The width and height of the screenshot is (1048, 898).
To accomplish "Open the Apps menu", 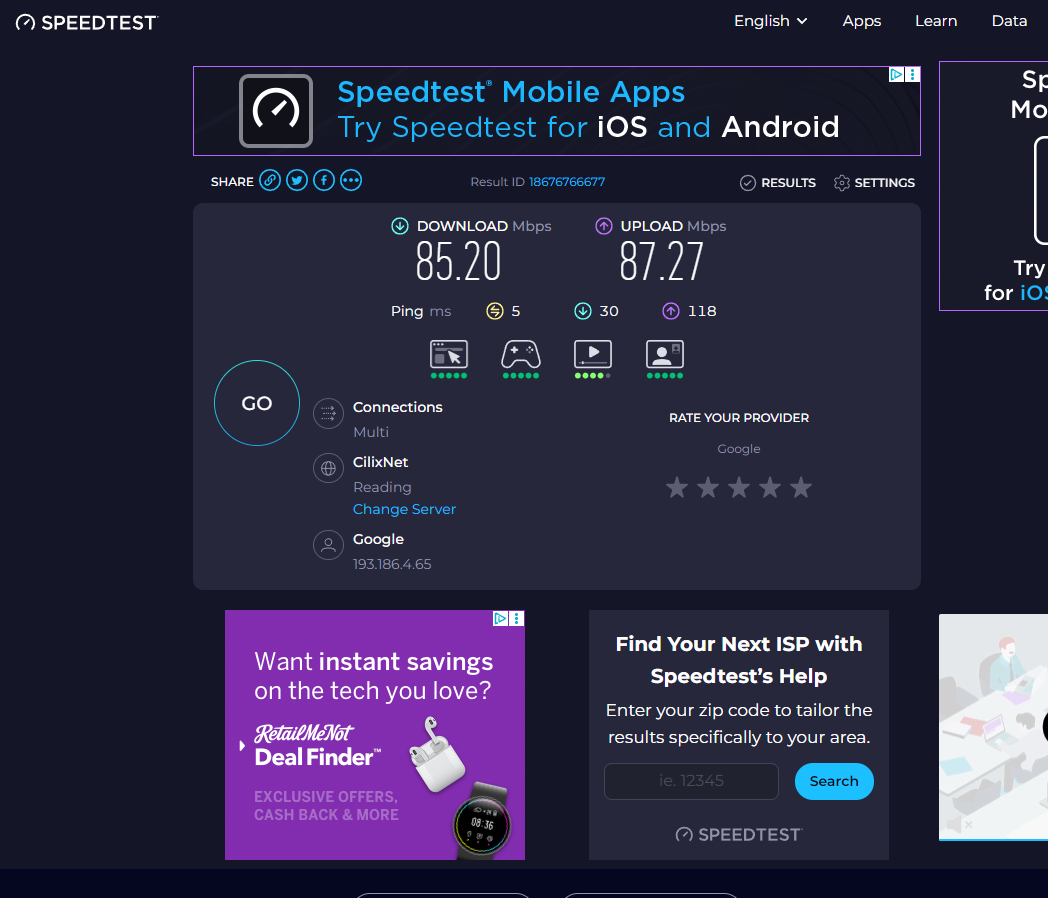I will pyautogui.click(x=862, y=21).
